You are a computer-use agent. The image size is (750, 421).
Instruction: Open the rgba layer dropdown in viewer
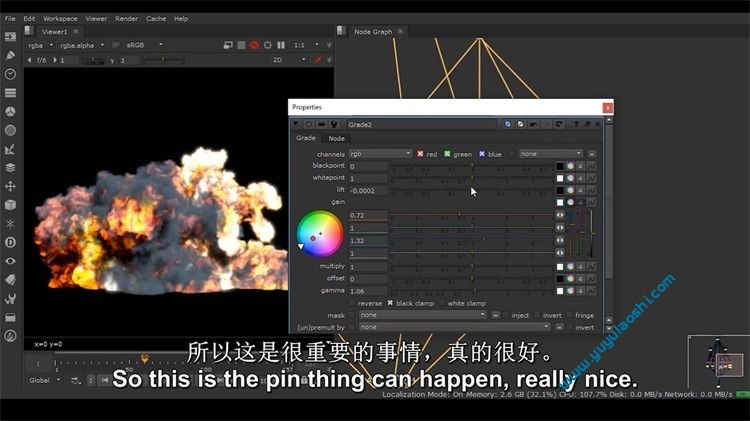click(x=41, y=45)
